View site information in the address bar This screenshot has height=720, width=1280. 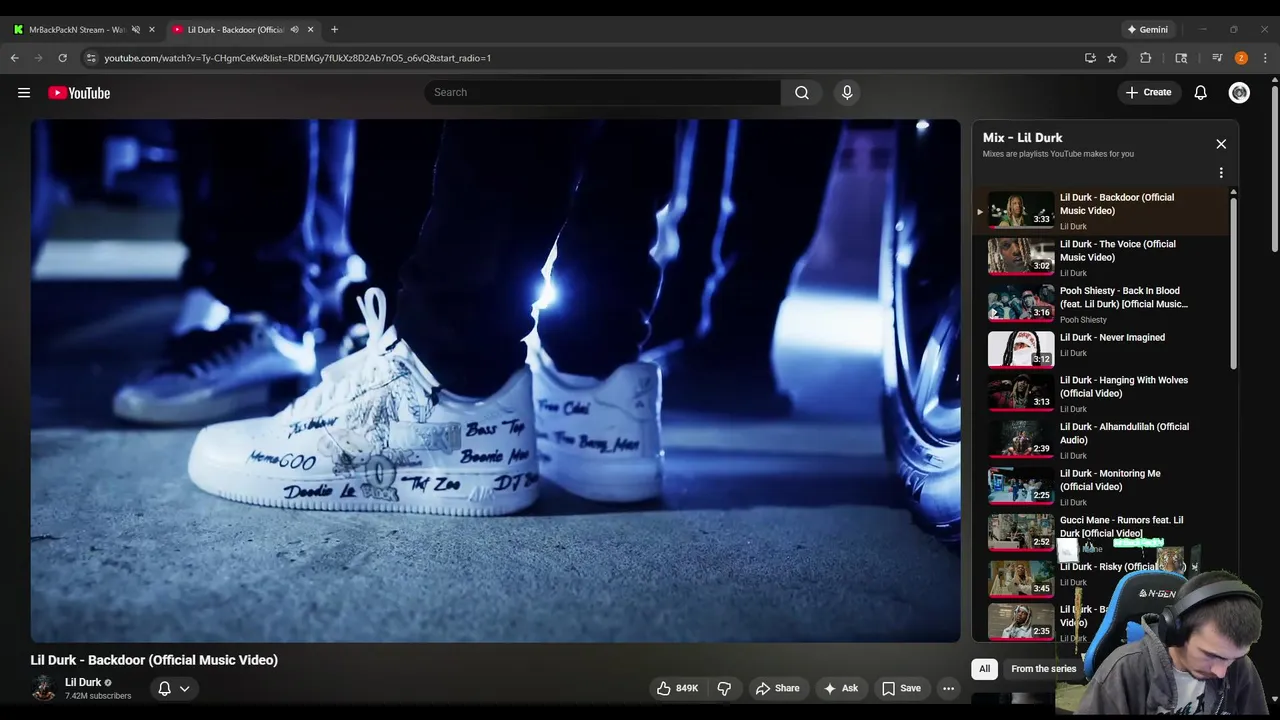[91, 58]
